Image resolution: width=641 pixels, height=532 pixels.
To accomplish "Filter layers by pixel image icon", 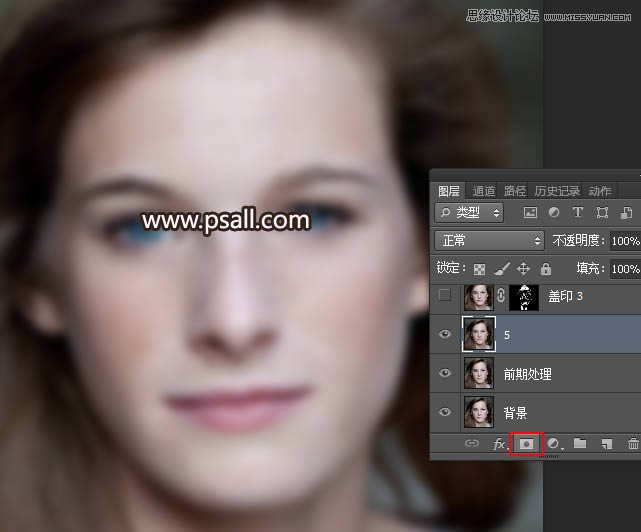I will click(530, 212).
